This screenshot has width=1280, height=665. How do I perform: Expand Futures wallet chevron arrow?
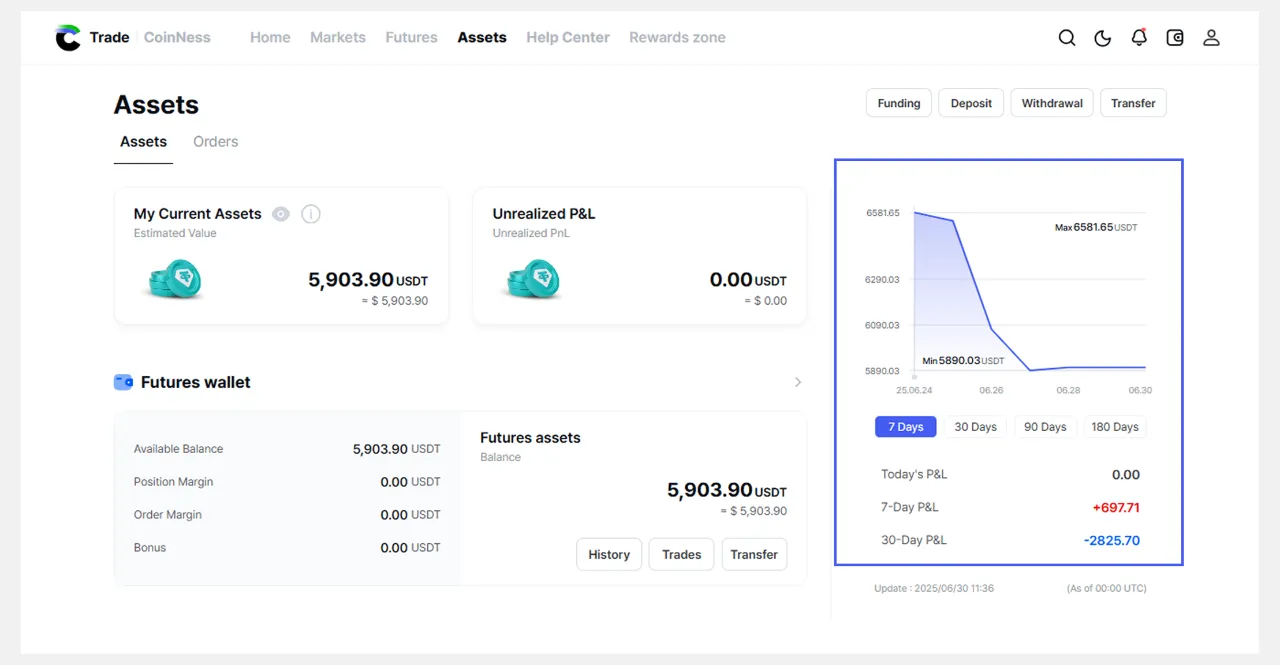[798, 382]
